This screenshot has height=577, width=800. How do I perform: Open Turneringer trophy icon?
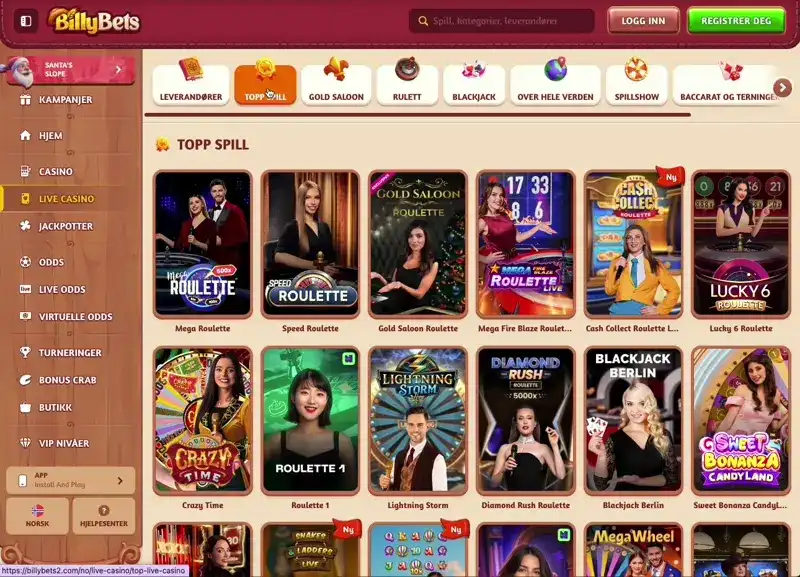(x=25, y=353)
